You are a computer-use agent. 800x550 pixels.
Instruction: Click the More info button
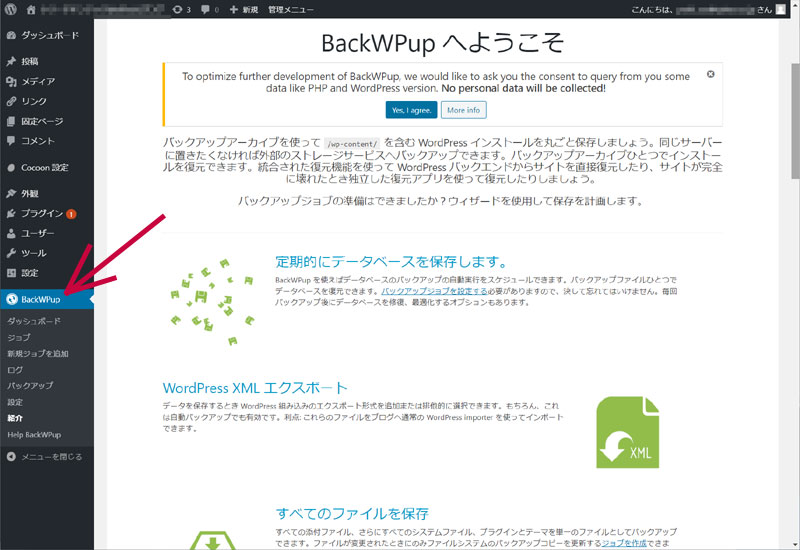point(463,110)
